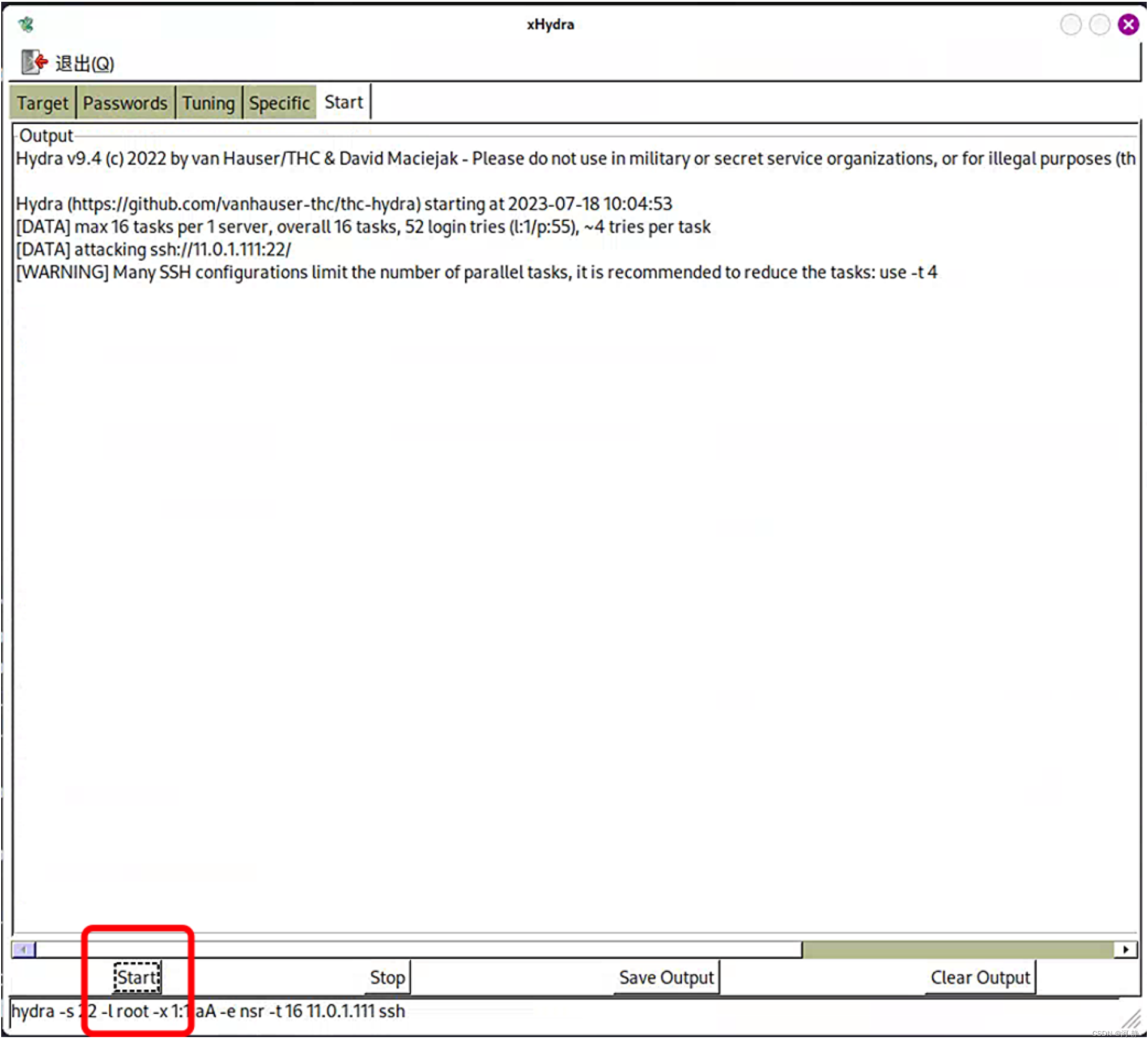Open the Tuning tab
The image size is (1148, 1043).
(x=209, y=103)
